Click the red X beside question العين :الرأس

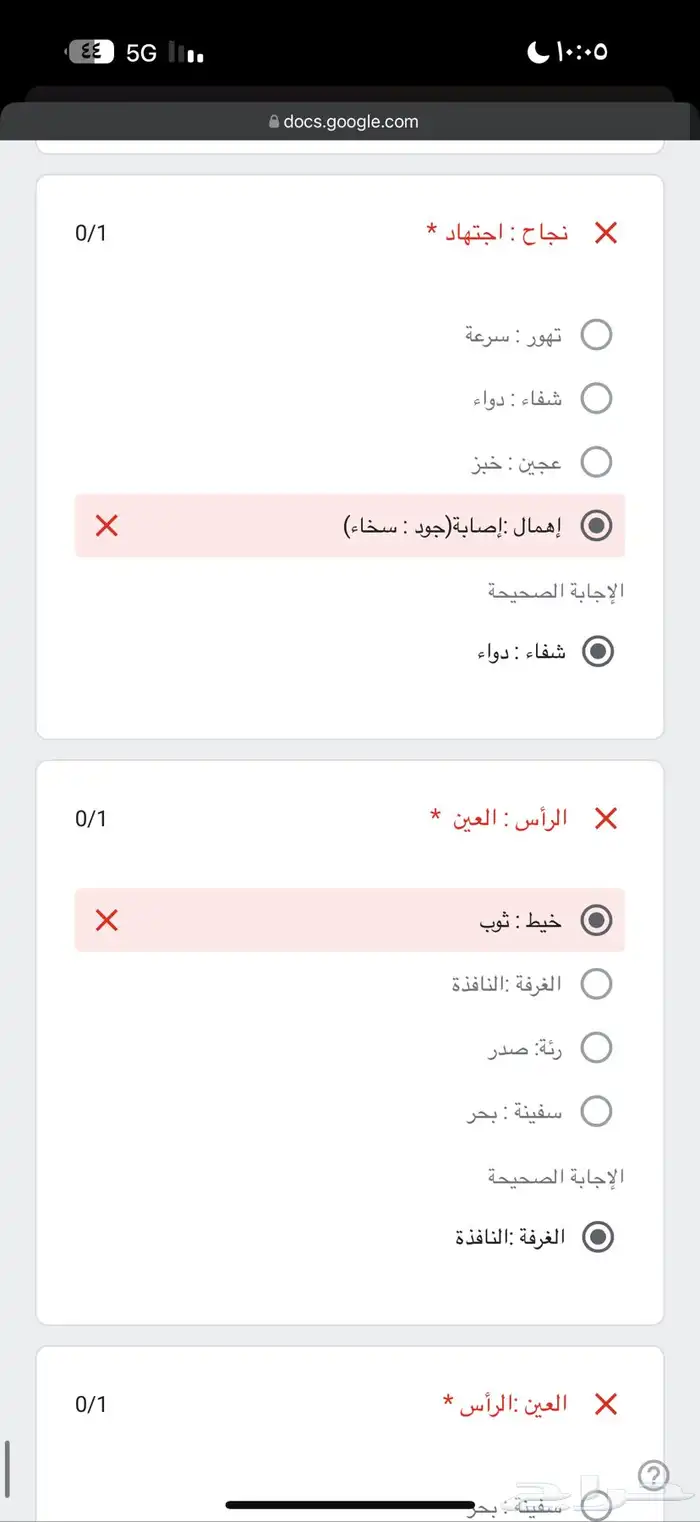tap(607, 1403)
